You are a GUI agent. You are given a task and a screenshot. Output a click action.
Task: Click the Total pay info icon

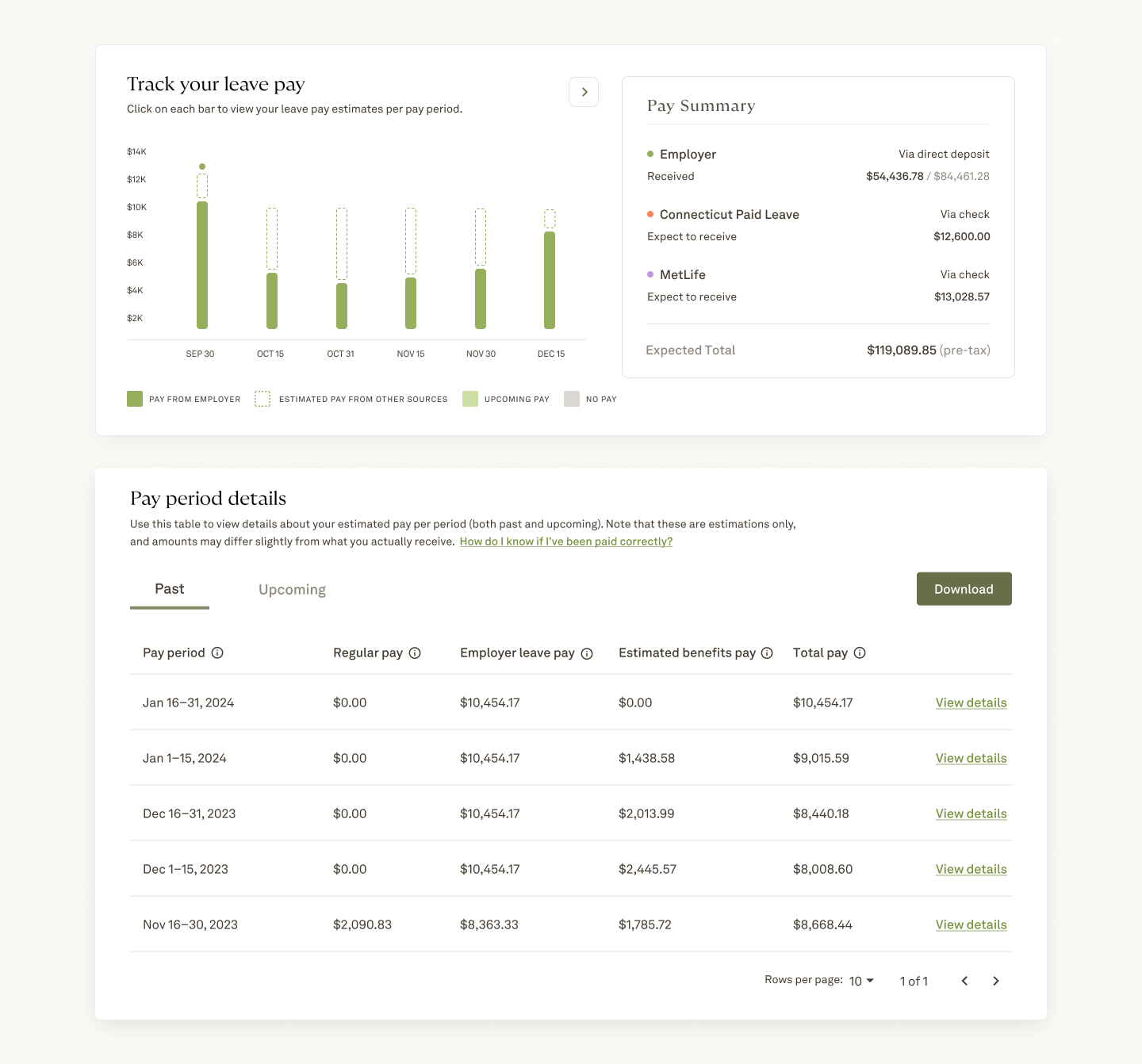point(860,653)
